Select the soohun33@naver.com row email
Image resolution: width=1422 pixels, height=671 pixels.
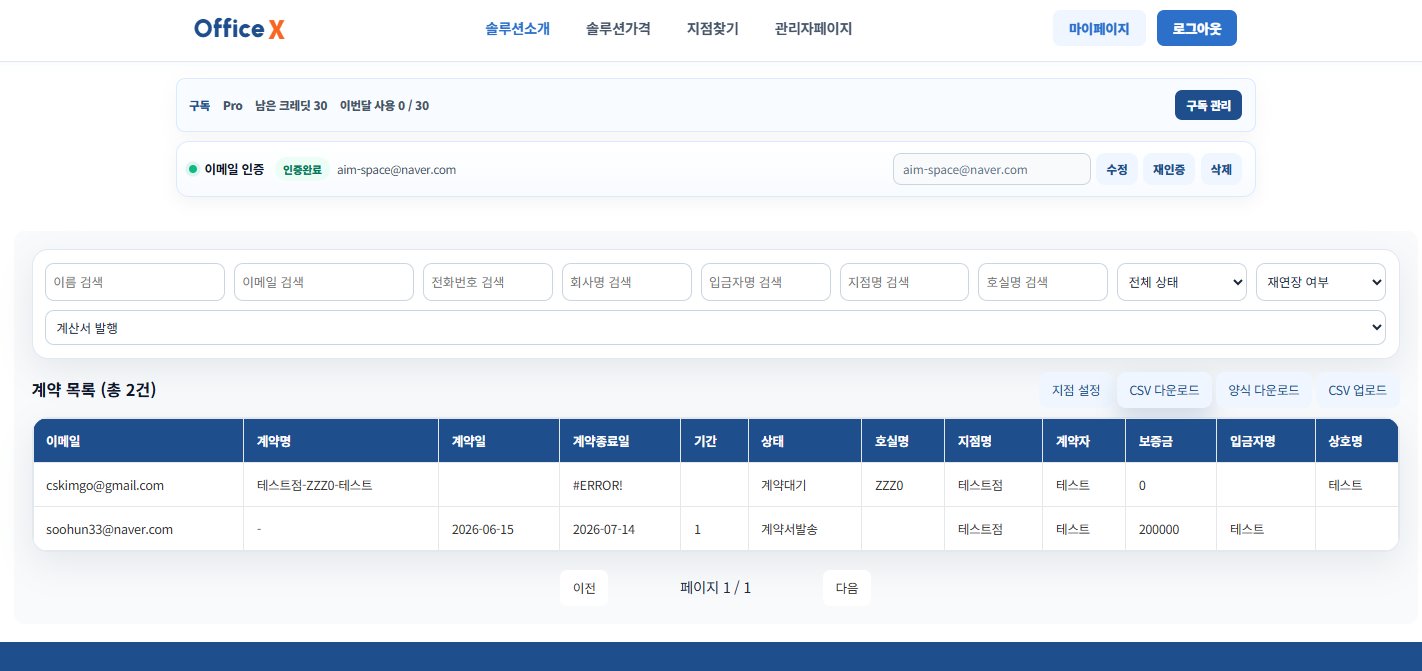(x=110, y=529)
